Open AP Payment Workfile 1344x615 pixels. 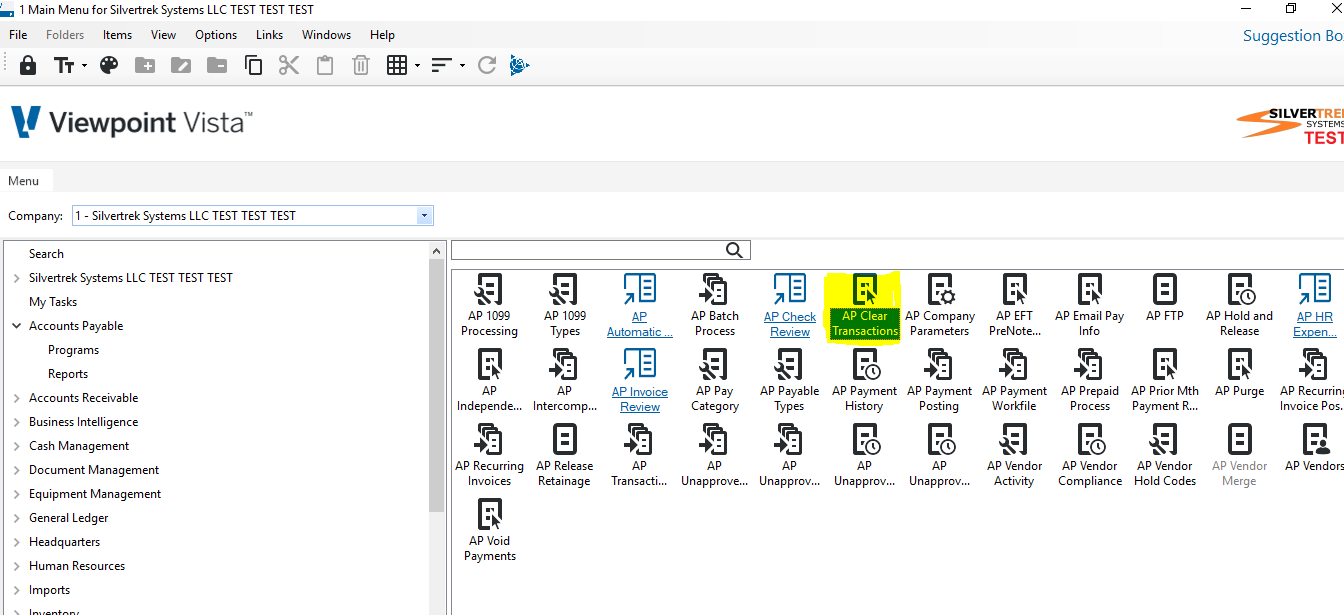(1014, 380)
